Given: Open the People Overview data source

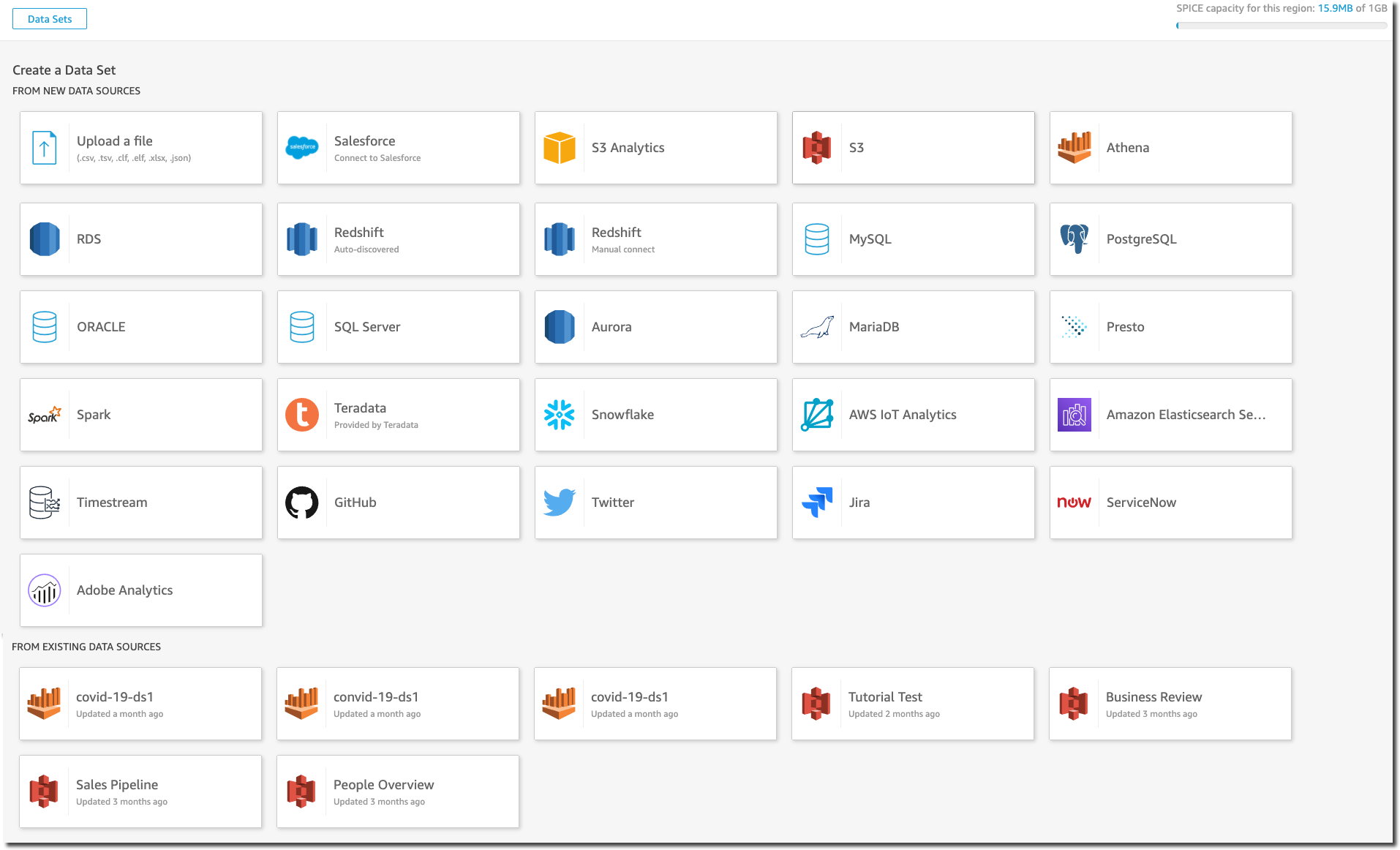Looking at the screenshot, I should coord(398,791).
